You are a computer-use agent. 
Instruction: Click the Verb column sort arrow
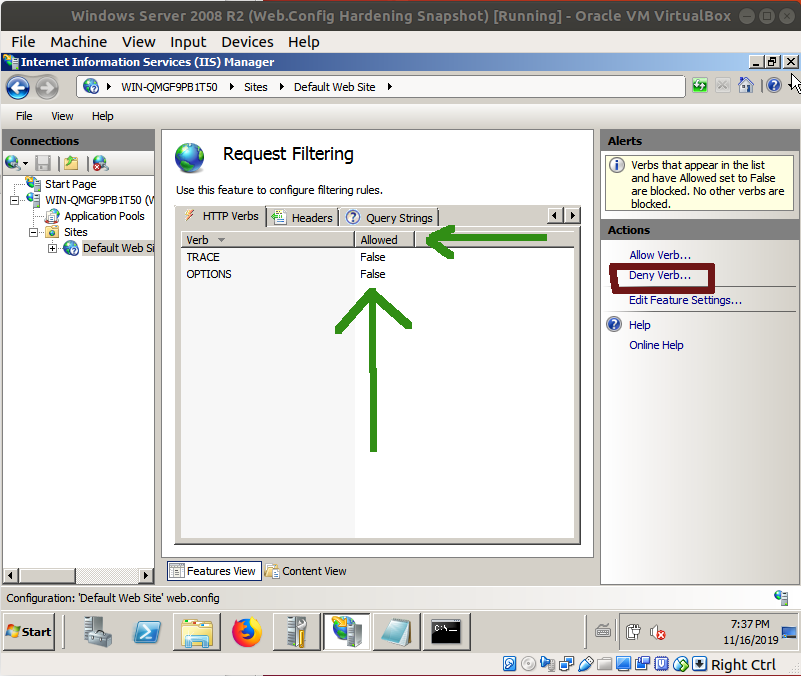tap(221, 240)
